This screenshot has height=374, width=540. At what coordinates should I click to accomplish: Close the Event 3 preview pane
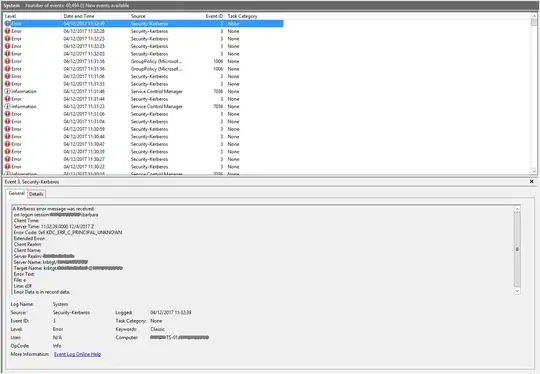click(531, 181)
